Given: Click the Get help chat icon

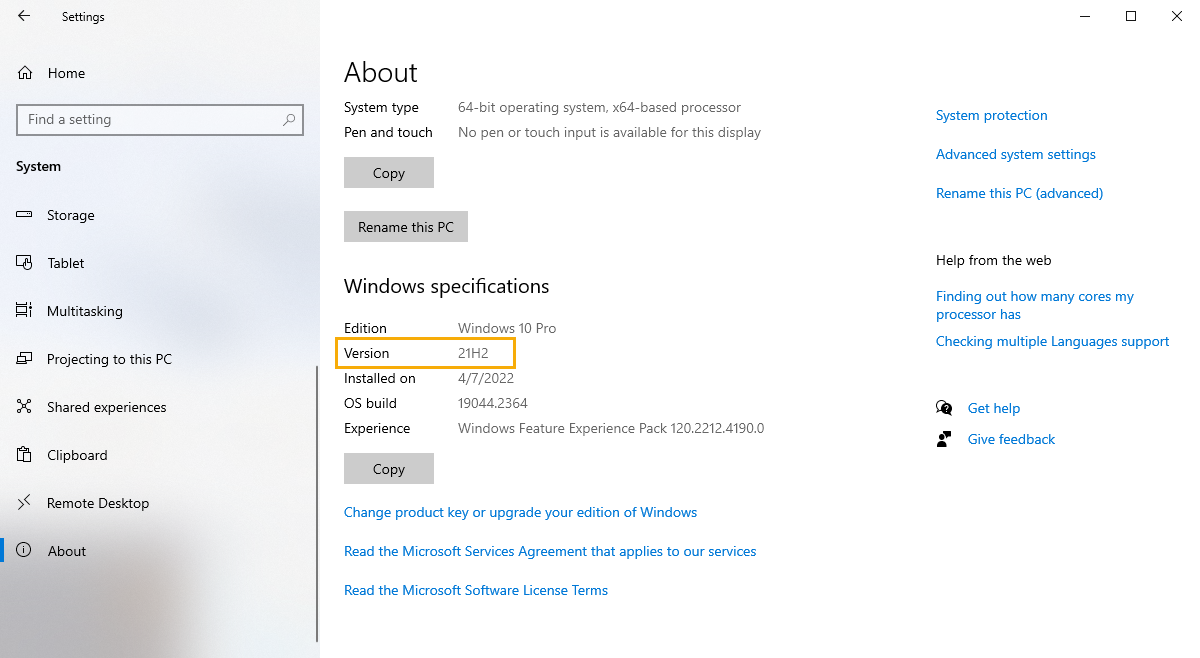Looking at the screenshot, I should 944,408.
